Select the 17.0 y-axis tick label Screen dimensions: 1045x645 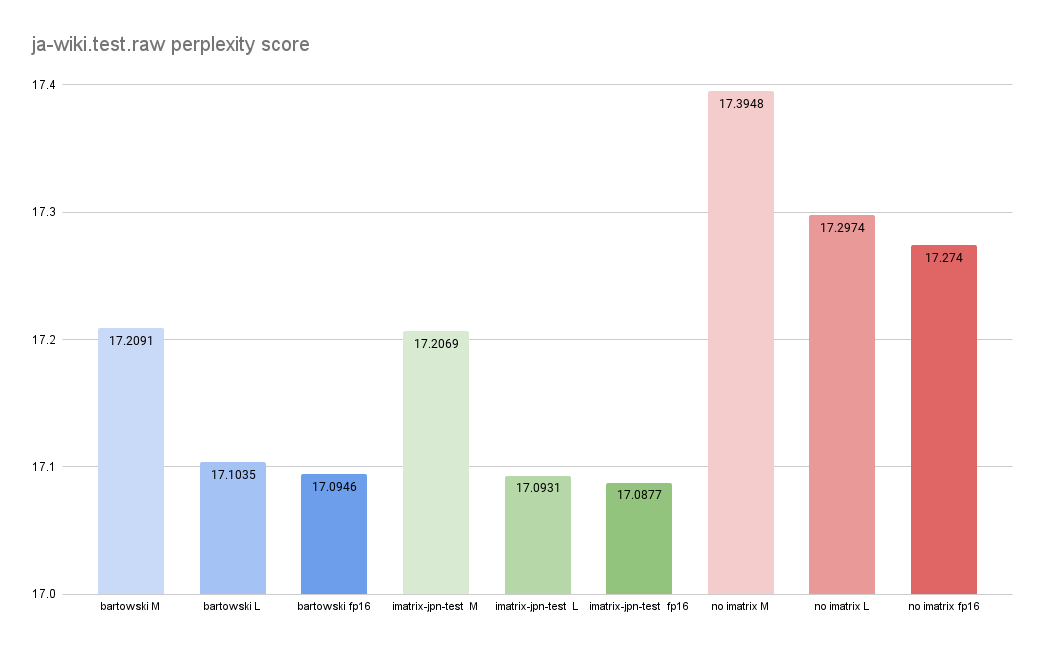click(x=45, y=595)
